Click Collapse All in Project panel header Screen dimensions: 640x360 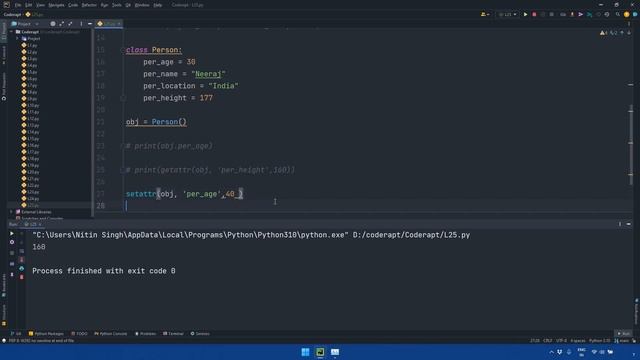tap(70, 24)
